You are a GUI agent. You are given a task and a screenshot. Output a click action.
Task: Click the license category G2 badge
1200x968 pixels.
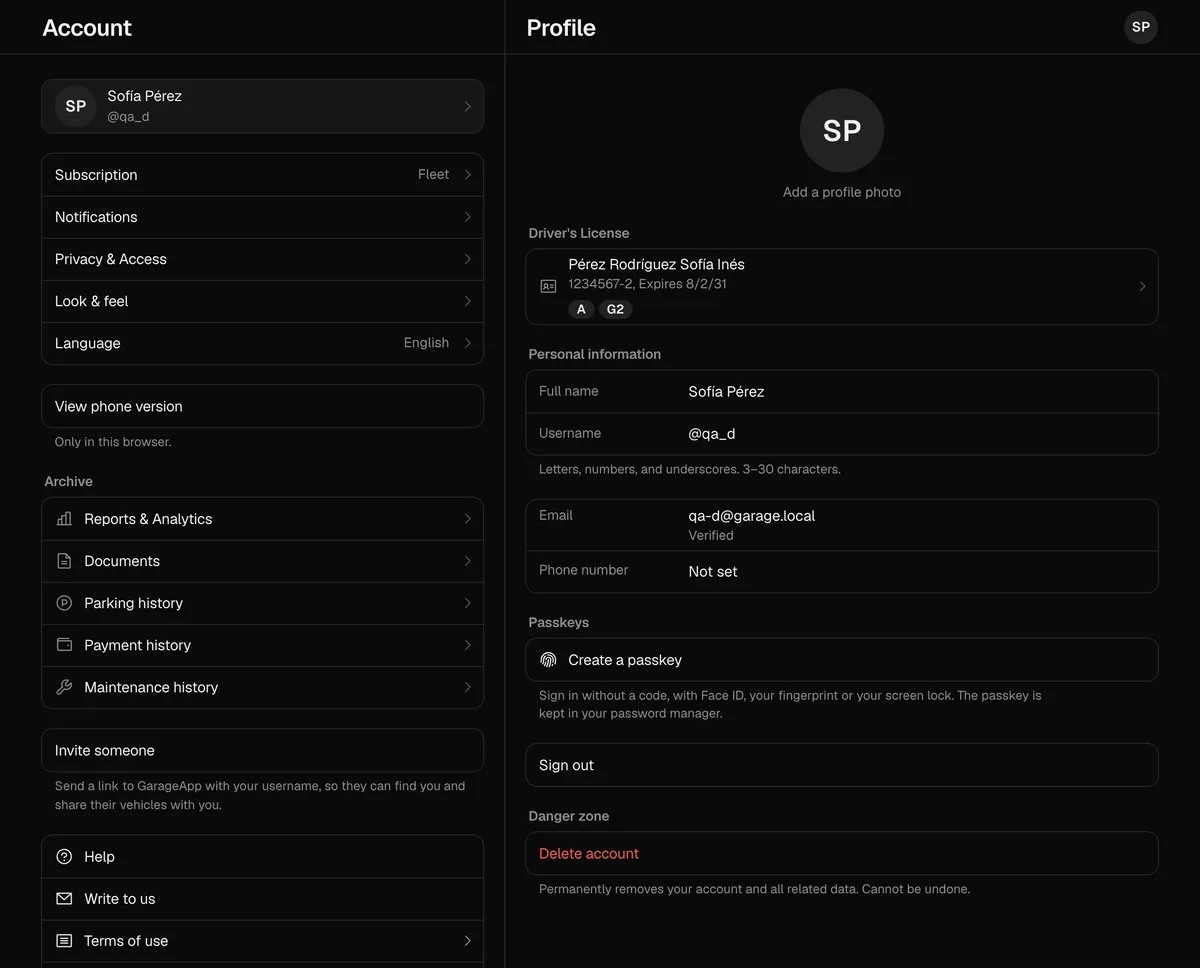pyautogui.click(x=615, y=309)
